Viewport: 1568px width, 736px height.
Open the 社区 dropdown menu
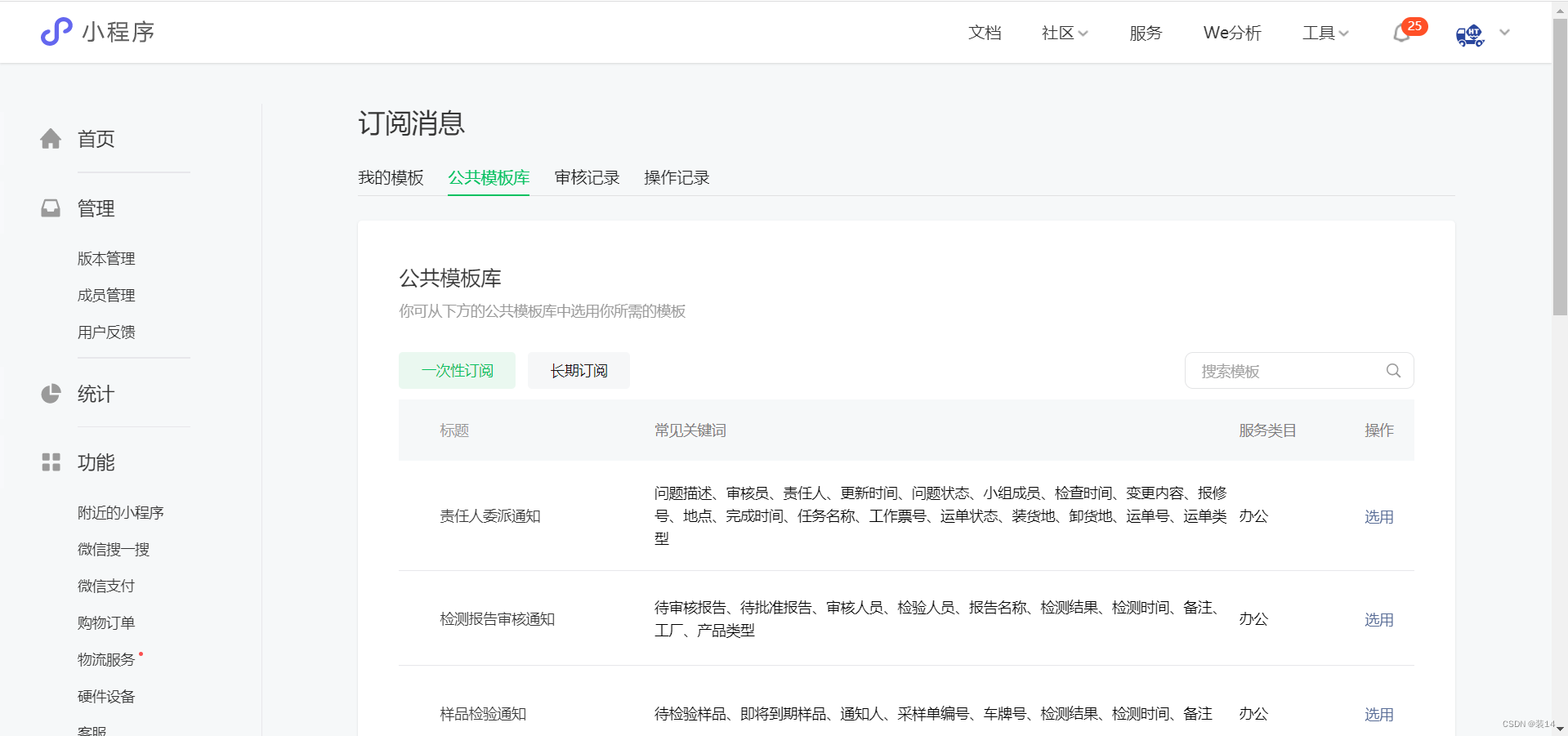pyautogui.click(x=1065, y=33)
